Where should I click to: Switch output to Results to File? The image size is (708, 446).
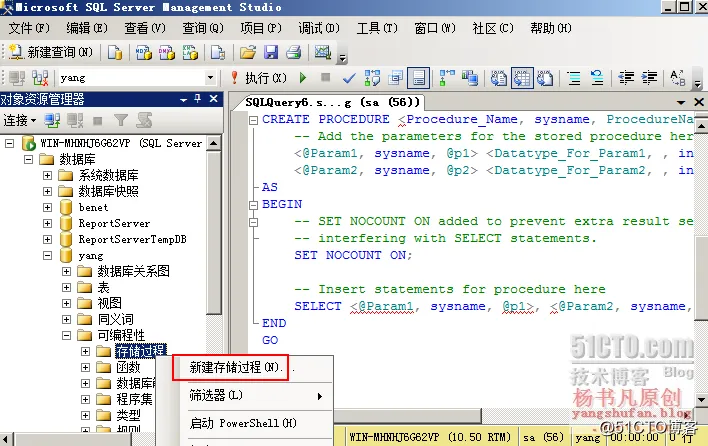tap(545, 78)
